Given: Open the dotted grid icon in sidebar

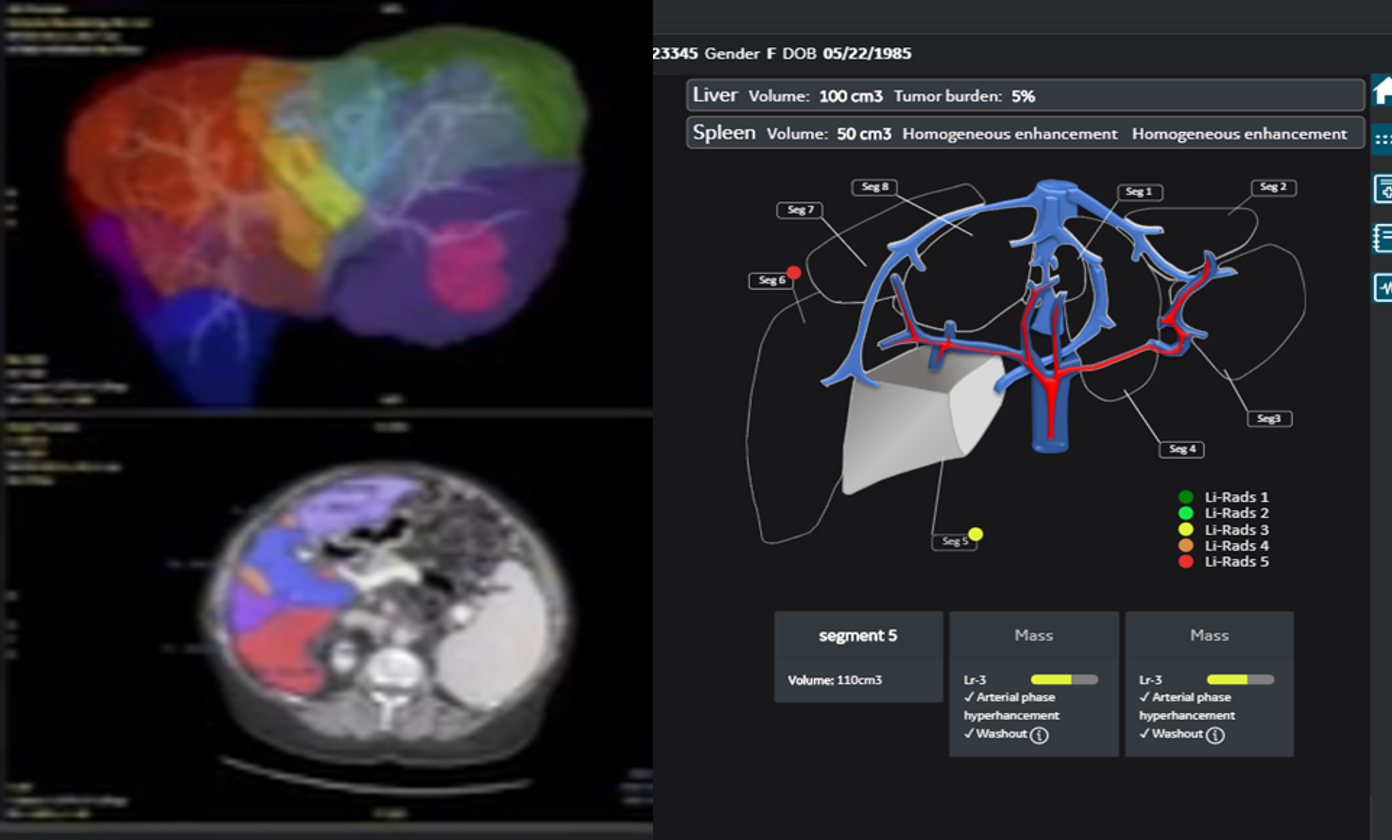Looking at the screenshot, I should [x=1382, y=139].
